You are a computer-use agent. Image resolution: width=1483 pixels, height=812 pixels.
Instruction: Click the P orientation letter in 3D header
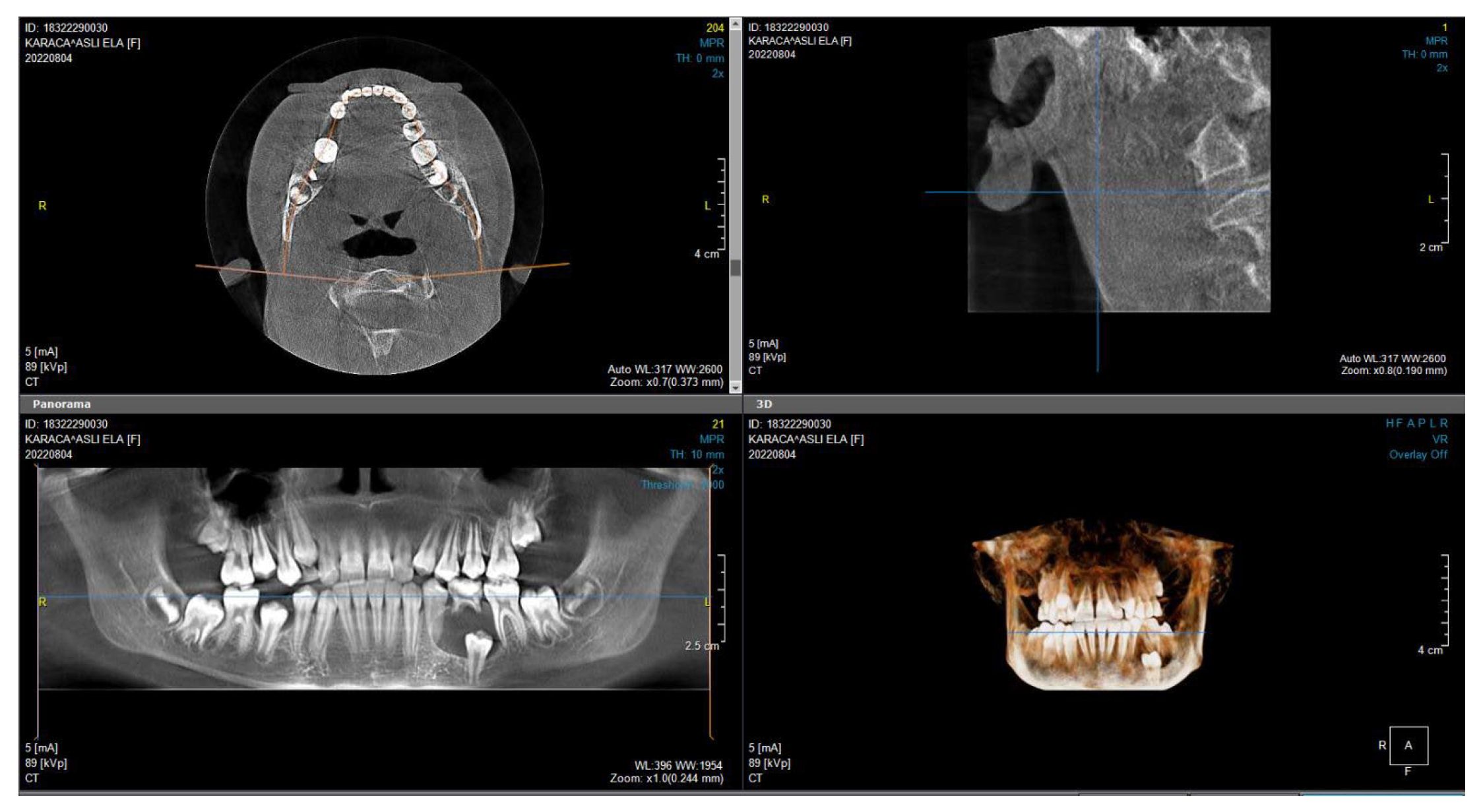click(x=1421, y=423)
